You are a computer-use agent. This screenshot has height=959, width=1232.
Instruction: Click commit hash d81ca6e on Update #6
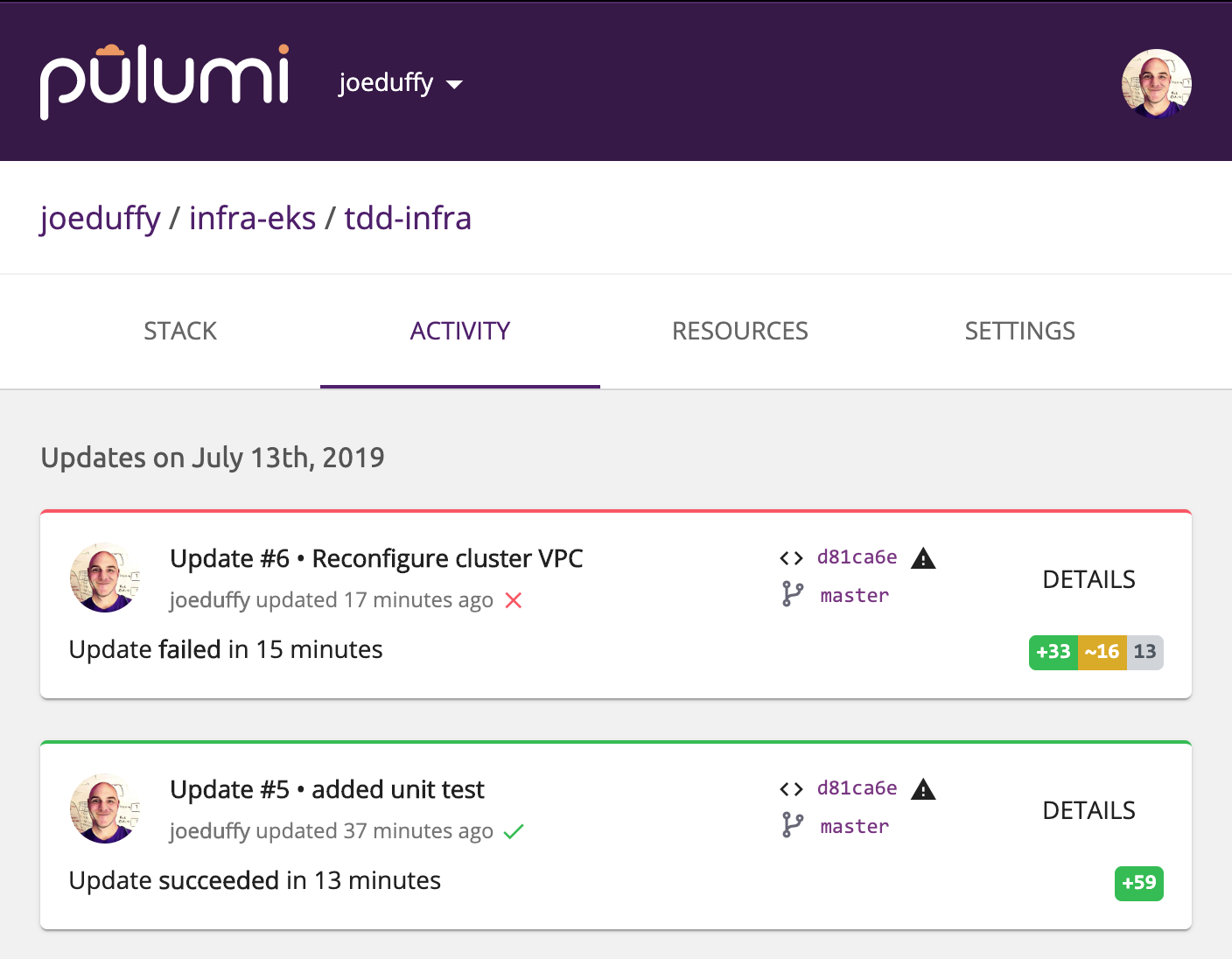click(857, 557)
